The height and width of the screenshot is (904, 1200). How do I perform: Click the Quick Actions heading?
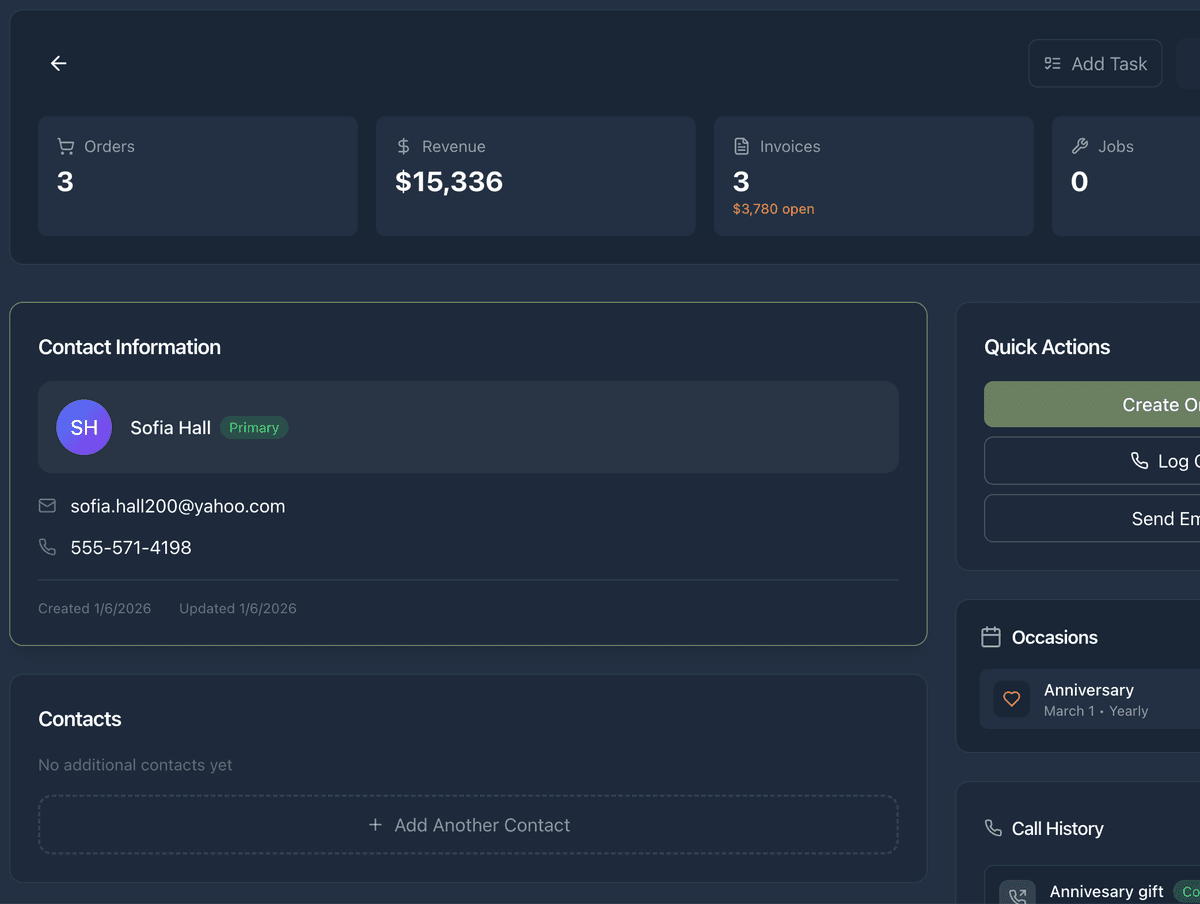click(1047, 347)
